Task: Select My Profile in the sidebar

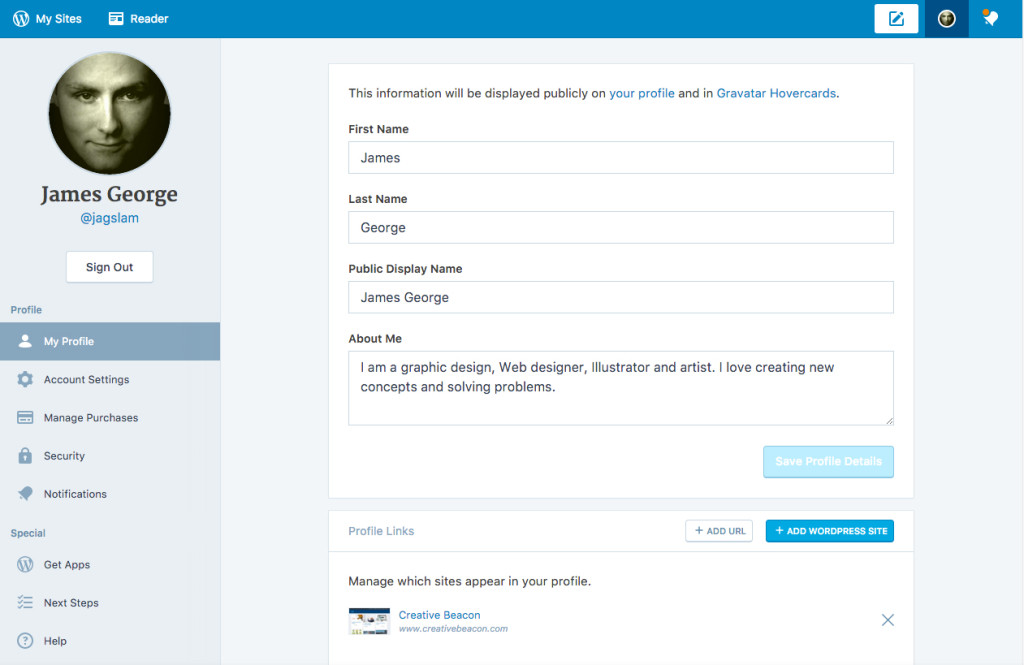Action: (110, 341)
